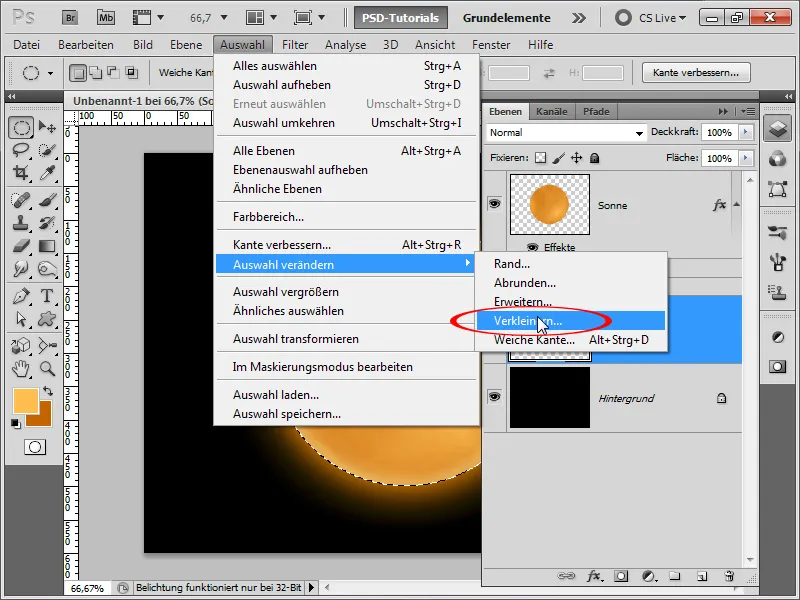The width and height of the screenshot is (800, 600).
Task: Open the Filter menu
Action: pyautogui.click(x=295, y=45)
